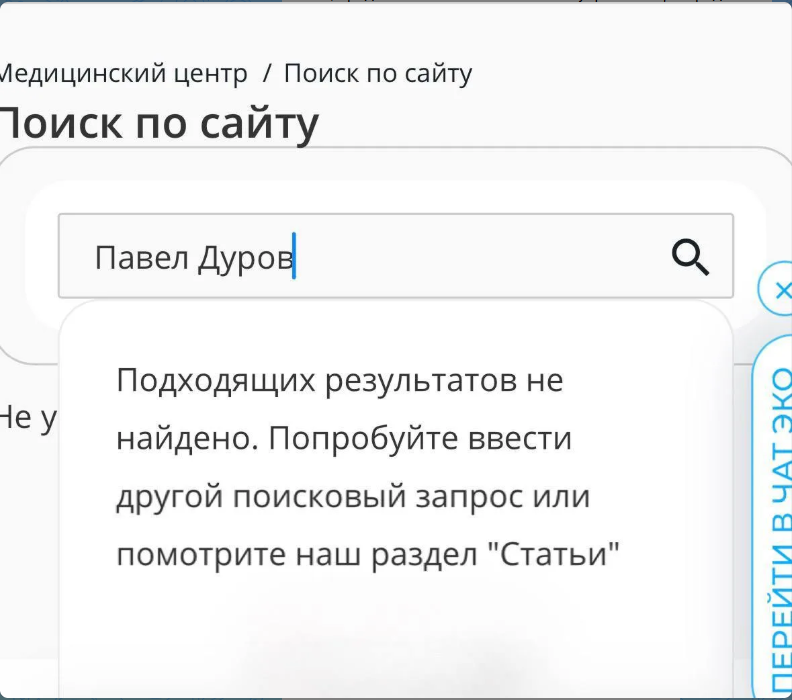This screenshot has width=792, height=700.
Task: Click the Поиск по сайту page heading
Action: pyautogui.click(x=159, y=124)
